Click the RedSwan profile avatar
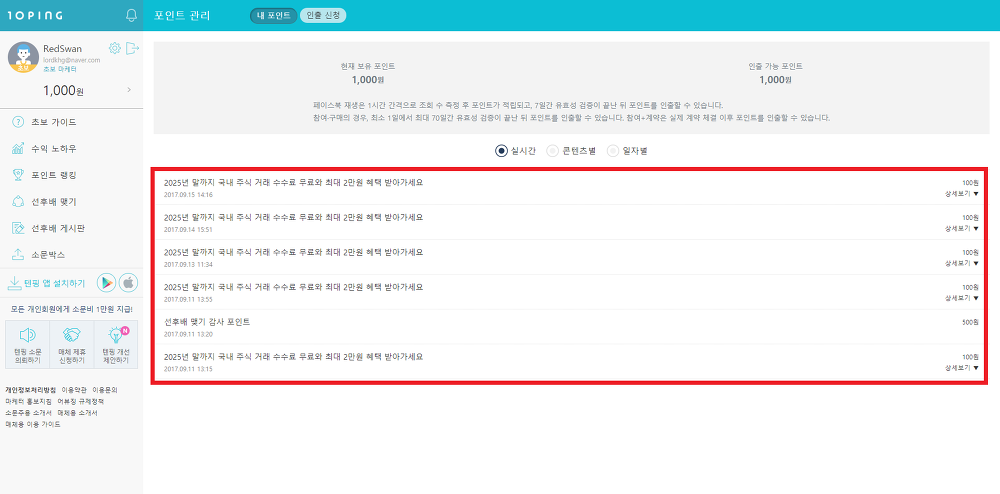Image resolution: width=1000 pixels, height=494 pixels. [23, 57]
